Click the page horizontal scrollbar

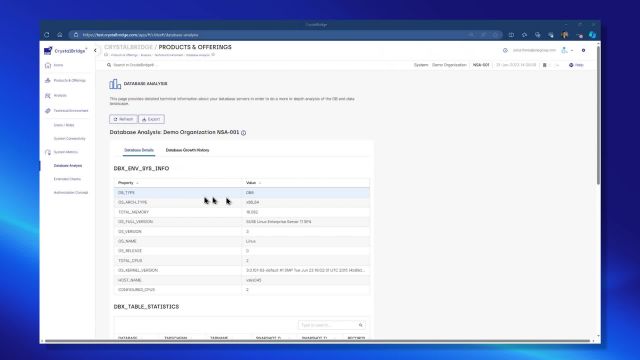click(x=317, y=341)
